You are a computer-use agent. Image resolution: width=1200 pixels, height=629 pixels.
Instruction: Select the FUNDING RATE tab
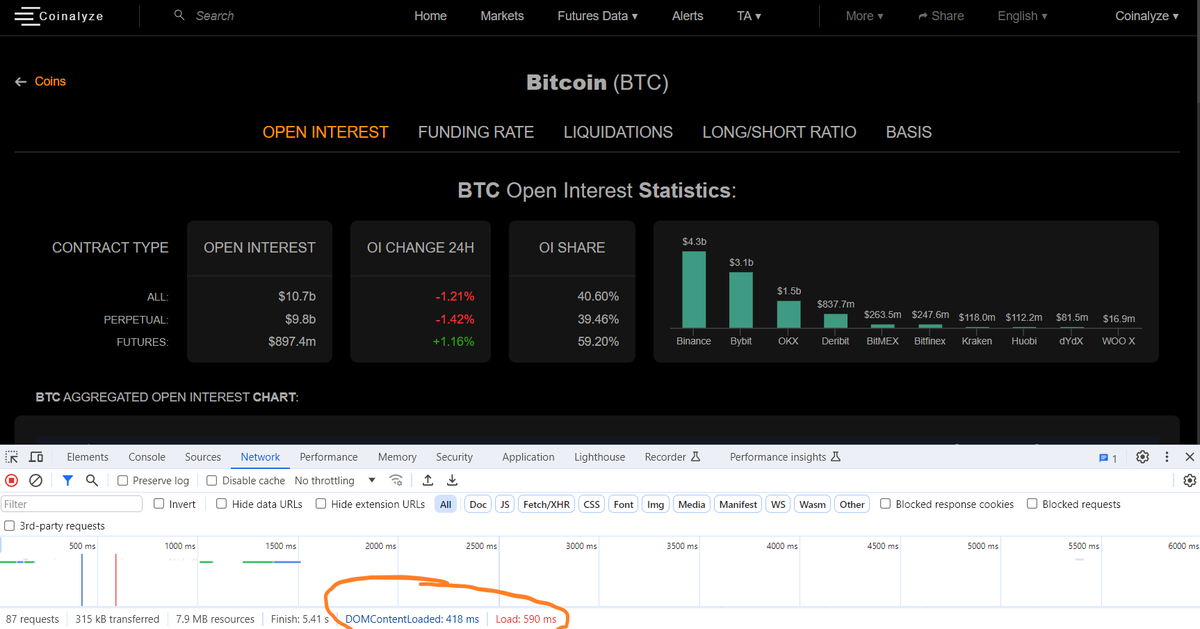pyautogui.click(x=476, y=132)
